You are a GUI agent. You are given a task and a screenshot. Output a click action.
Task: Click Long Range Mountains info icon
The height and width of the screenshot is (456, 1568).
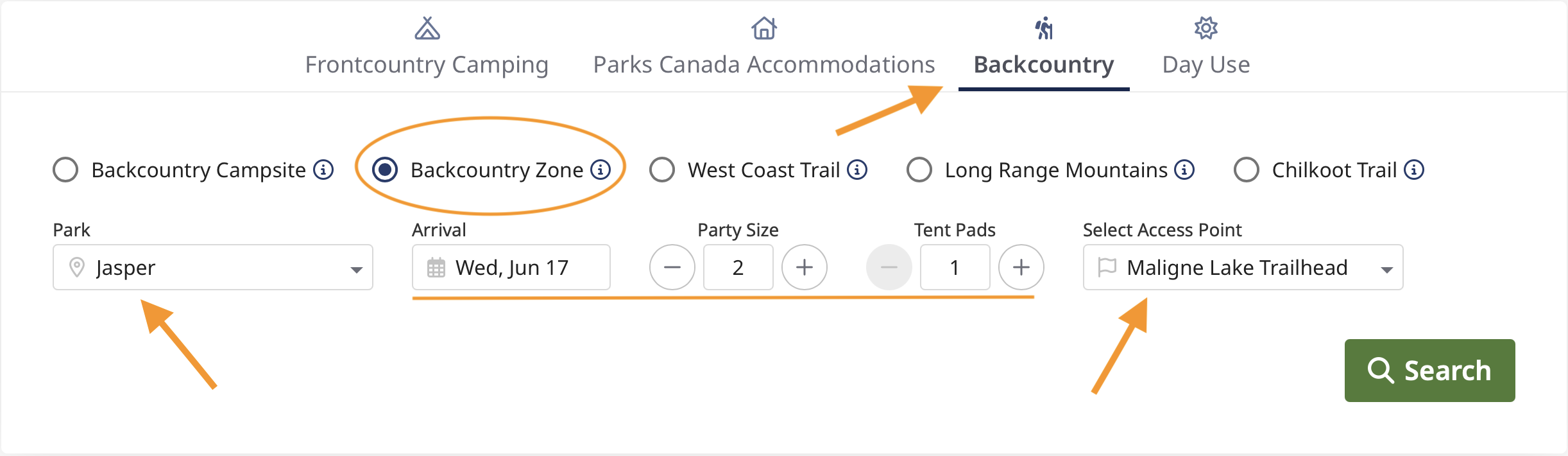[x=1184, y=170]
